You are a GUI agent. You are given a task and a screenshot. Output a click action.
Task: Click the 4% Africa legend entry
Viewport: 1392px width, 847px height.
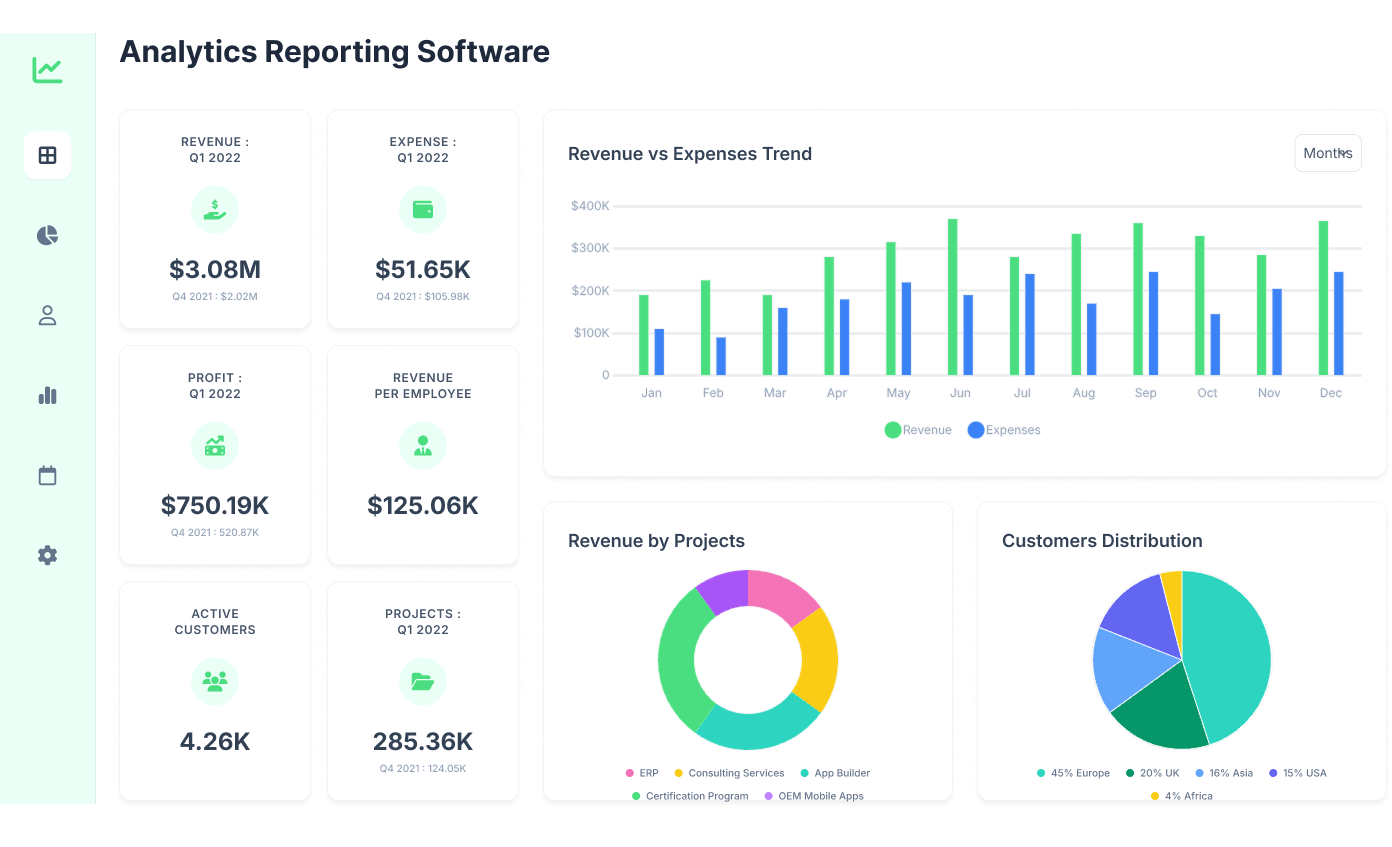1182,796
